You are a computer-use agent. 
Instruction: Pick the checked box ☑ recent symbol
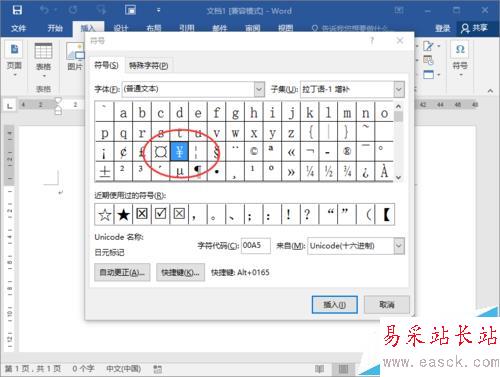point(161,214)
